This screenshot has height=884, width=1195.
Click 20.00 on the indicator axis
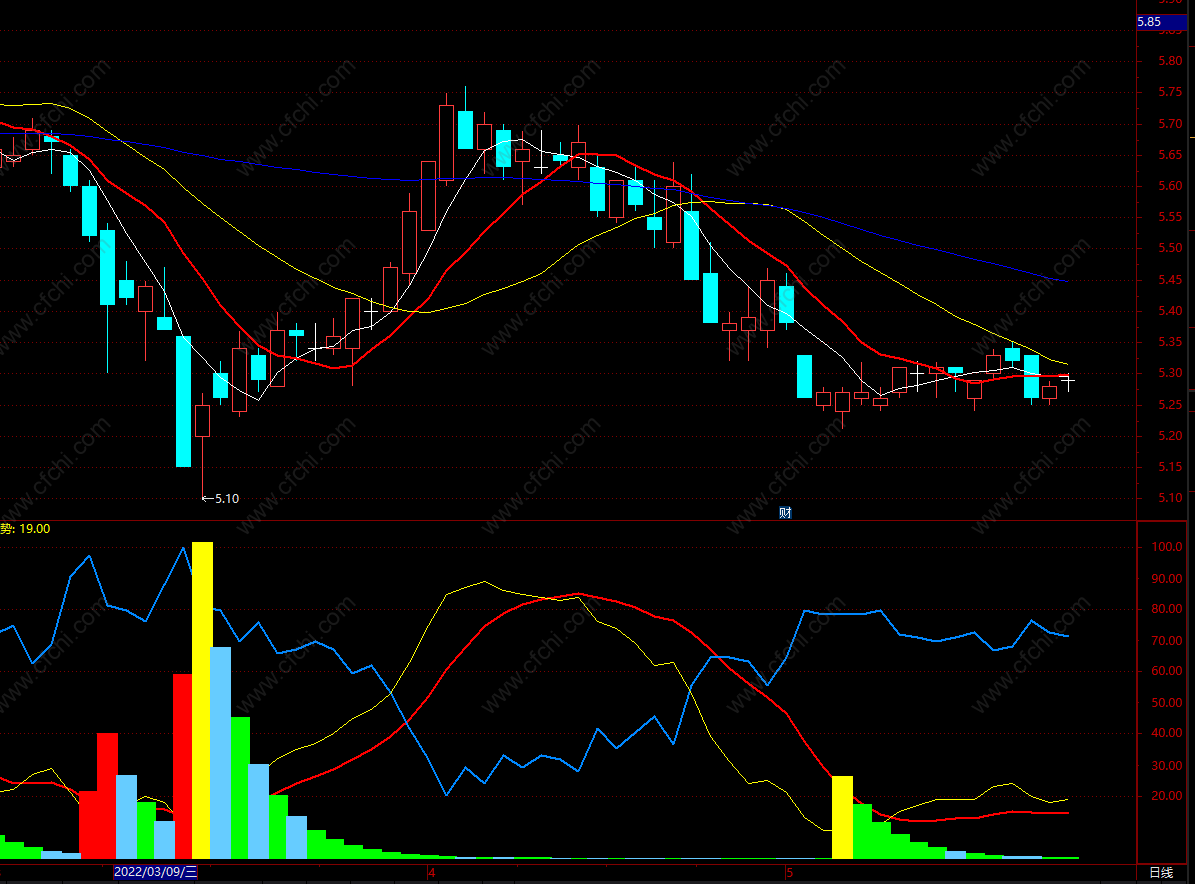(x=1167, y=796)
